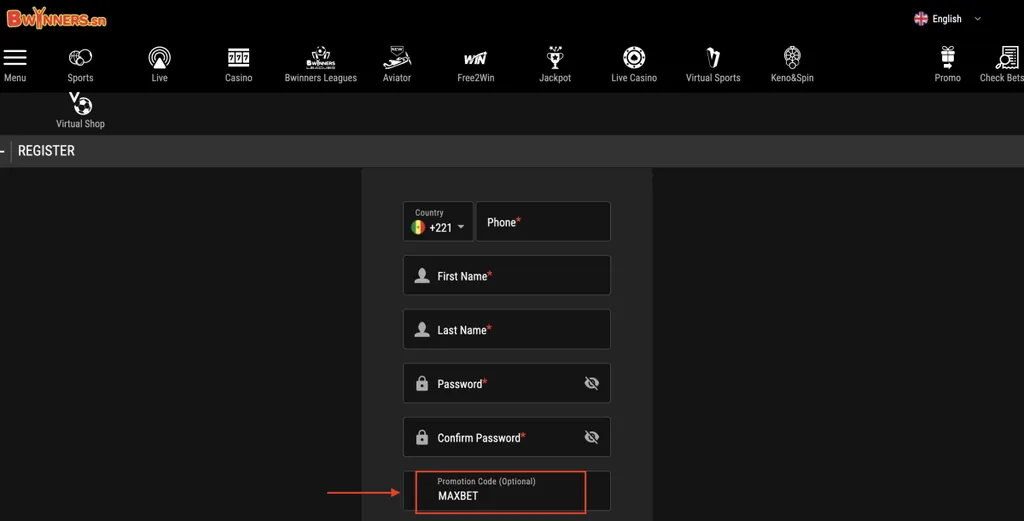This screenshot has height=521, width=1024.
Task: Toggle Password field visibility eye
Action: tap(591, 383)
